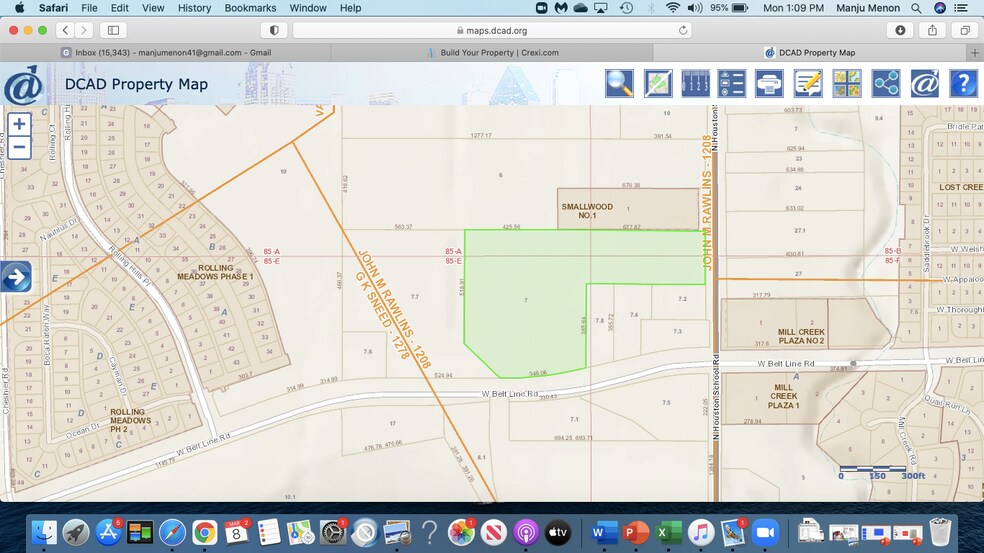The image size is (984, 553).
Task: Open the Help menu
Action: pyautogui.click(x=350, y=8)
